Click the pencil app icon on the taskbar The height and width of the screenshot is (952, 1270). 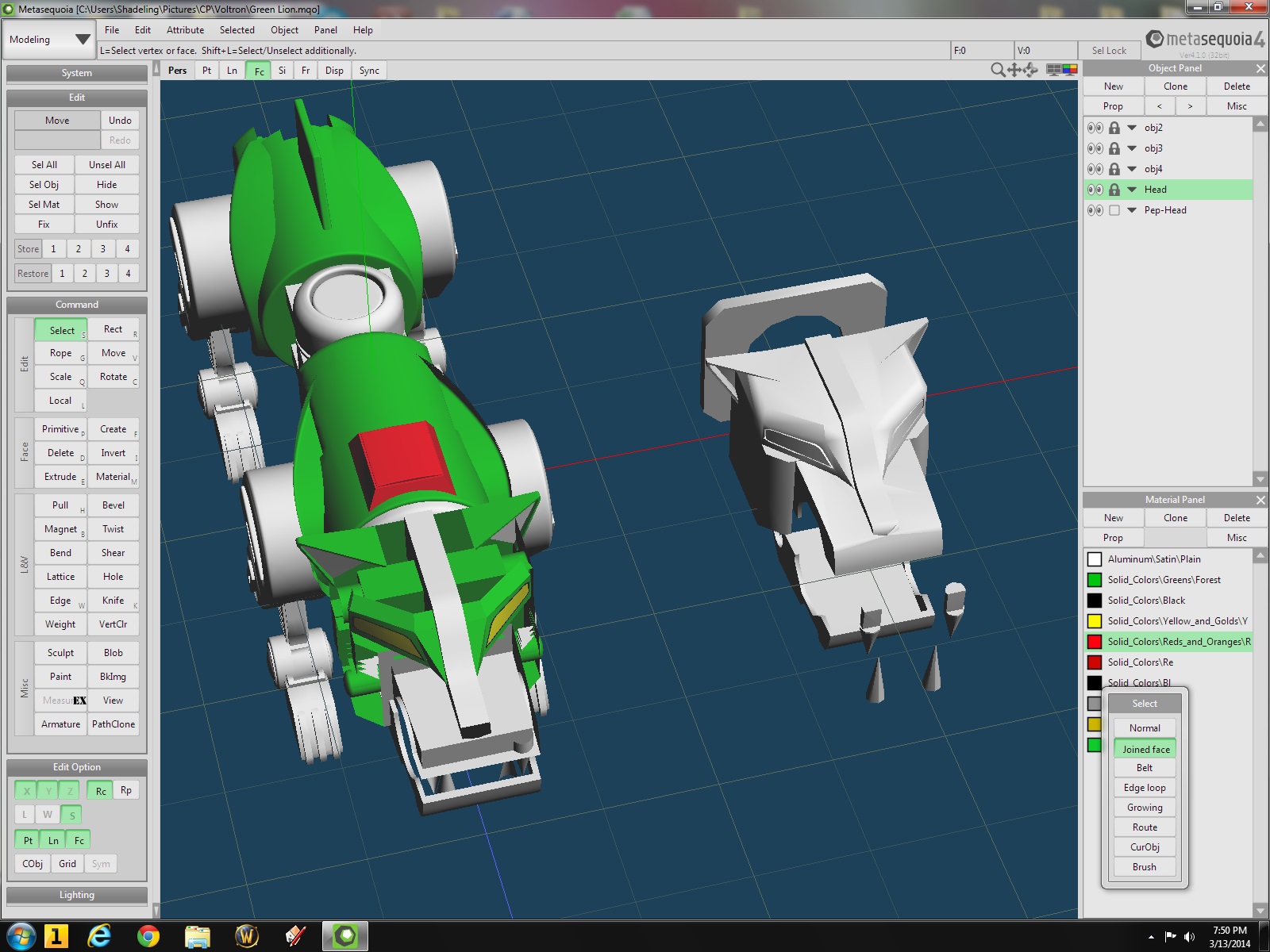tap(295, 937)
